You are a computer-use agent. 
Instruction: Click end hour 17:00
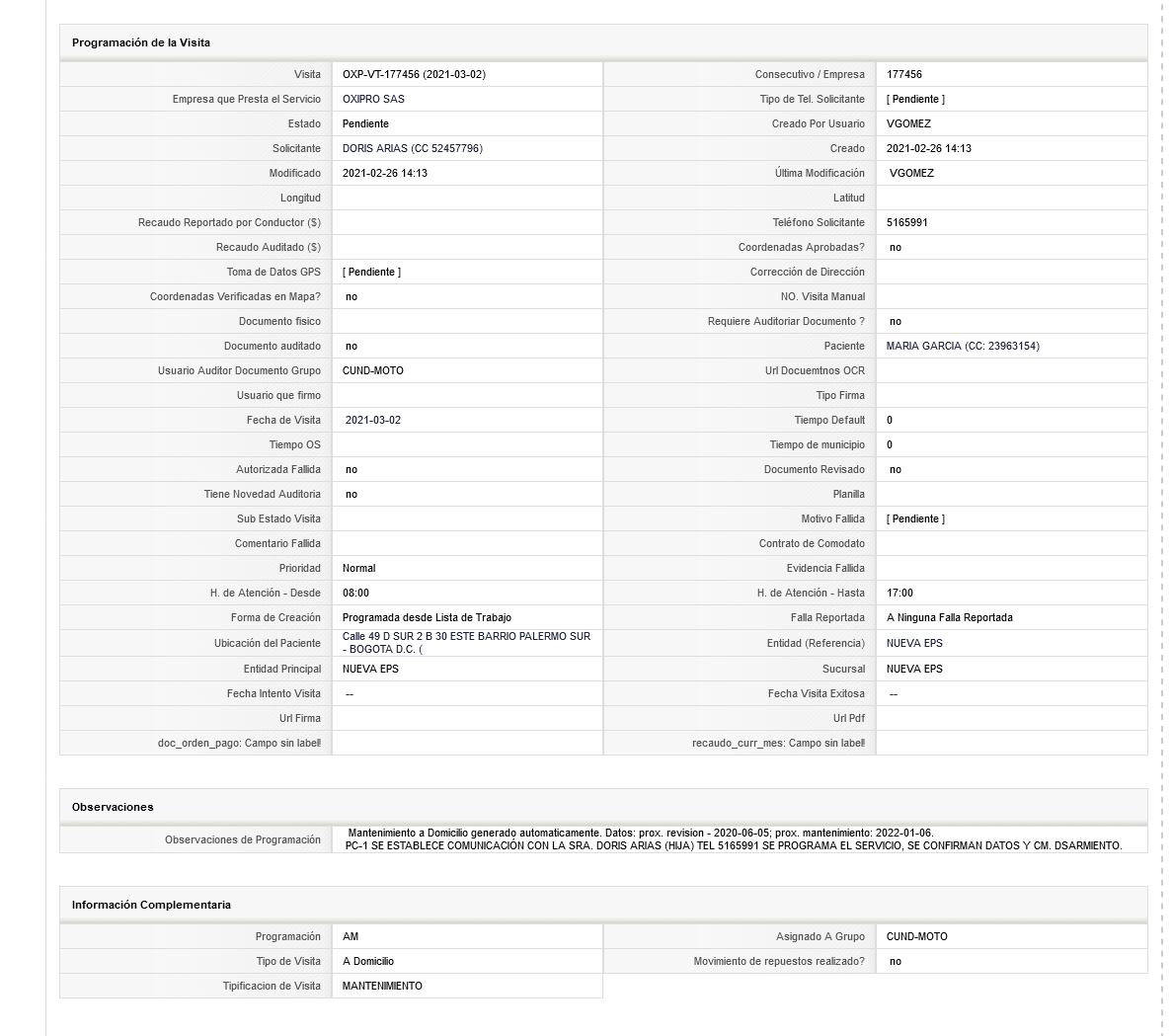coord(899,593)
